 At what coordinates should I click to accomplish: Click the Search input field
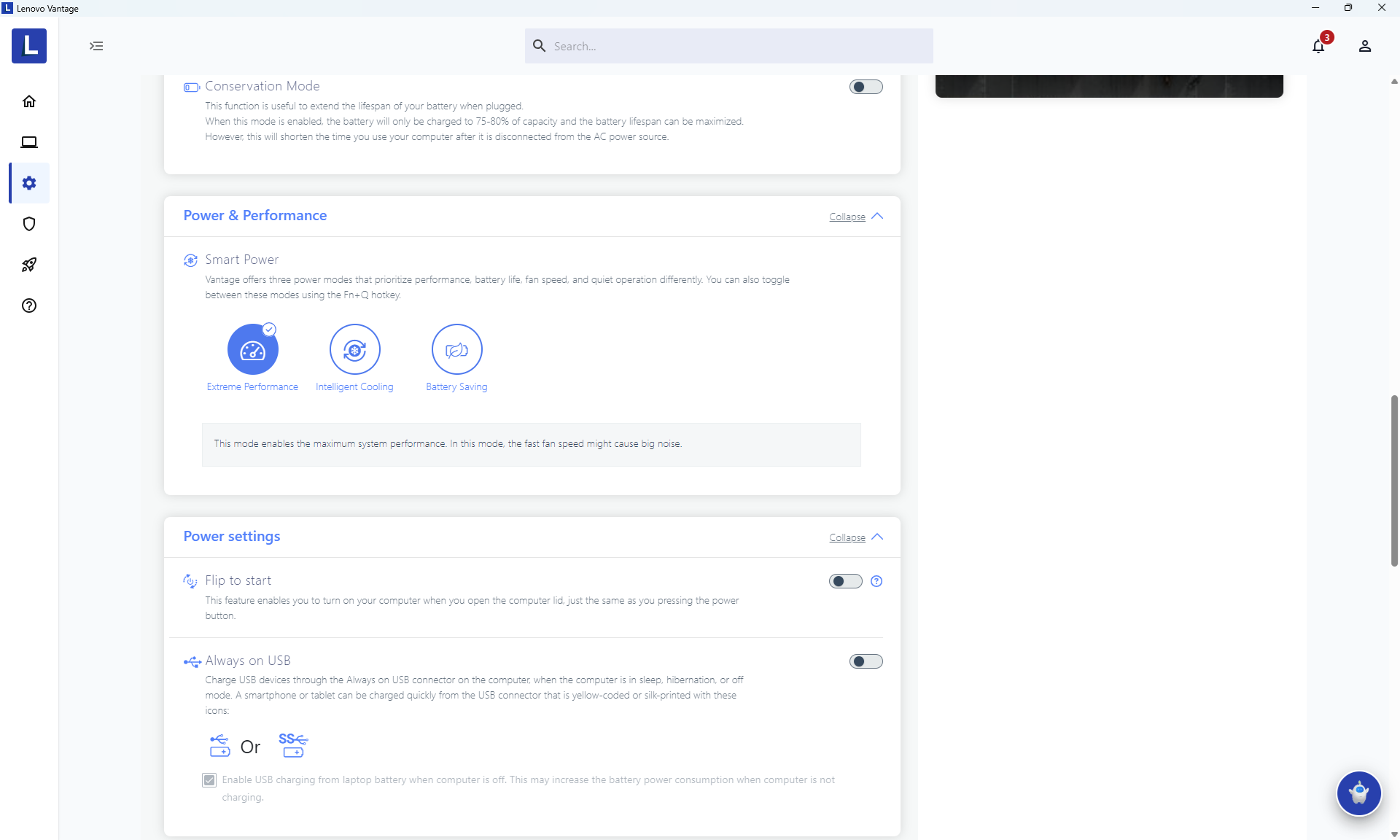pos(729,46)
